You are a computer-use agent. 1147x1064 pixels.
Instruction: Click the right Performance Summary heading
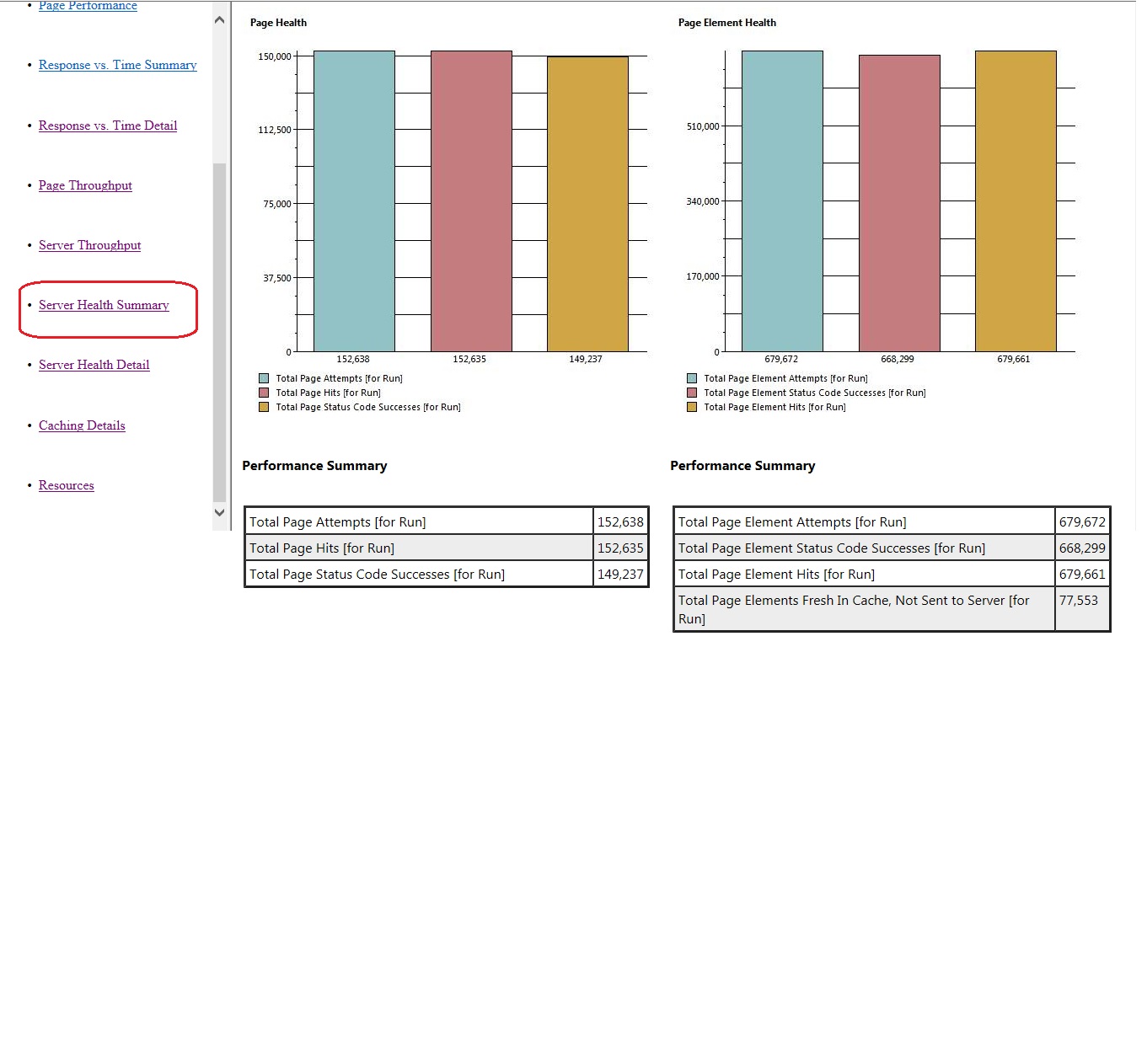tap(742, 466)
